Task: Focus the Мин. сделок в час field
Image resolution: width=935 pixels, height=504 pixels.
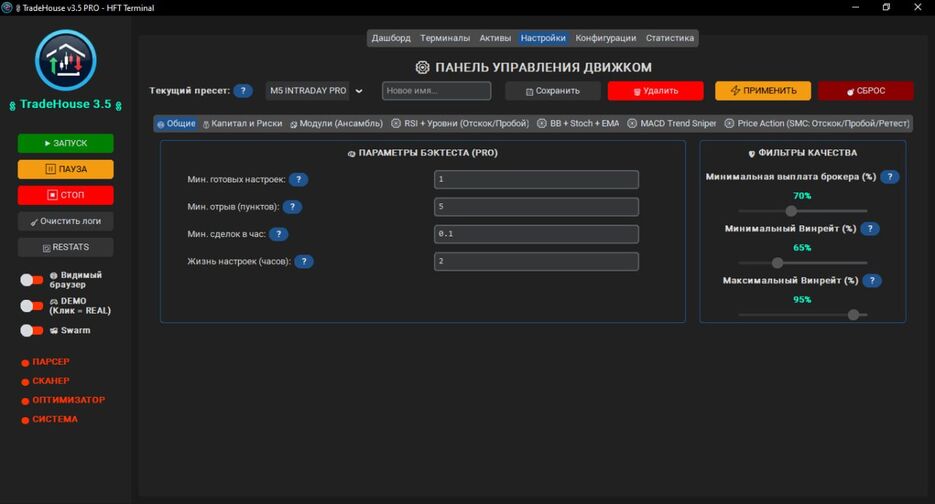Action: [536, 234]
